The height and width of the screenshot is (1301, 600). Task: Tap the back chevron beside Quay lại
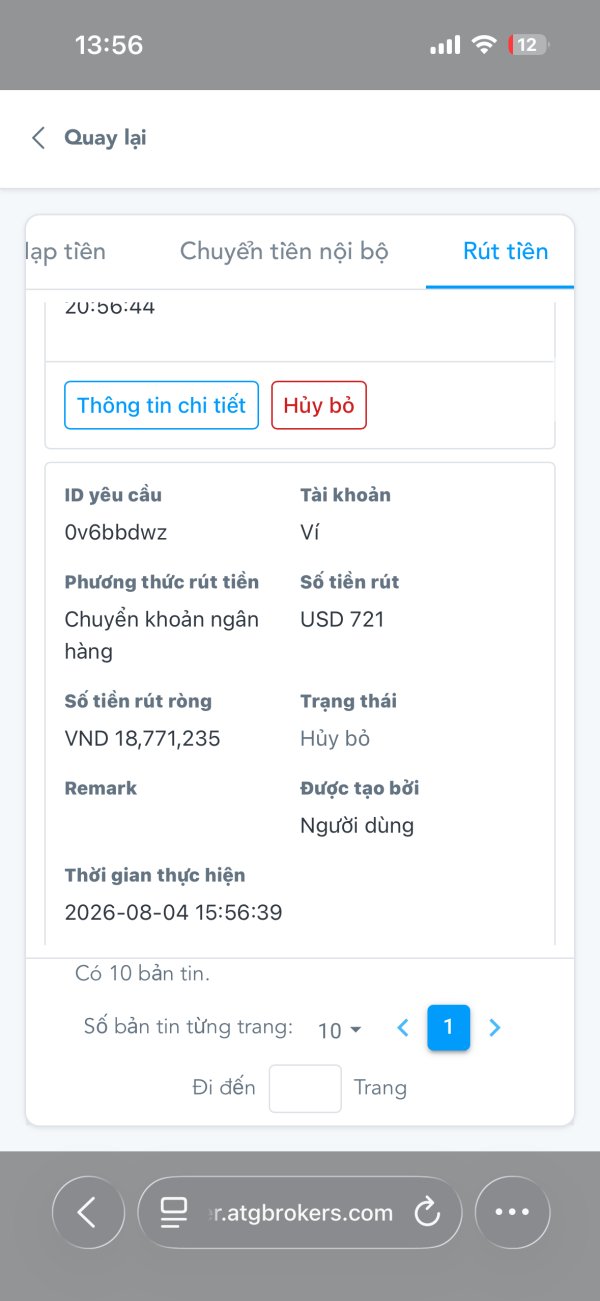(x=38, y=138)
